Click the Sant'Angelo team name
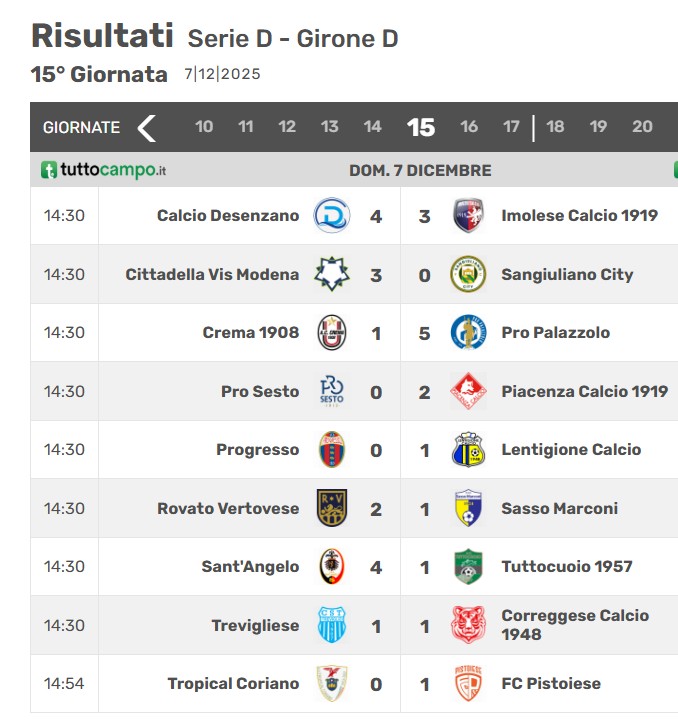Screen dimensions: 678x720 pos(250,567)
